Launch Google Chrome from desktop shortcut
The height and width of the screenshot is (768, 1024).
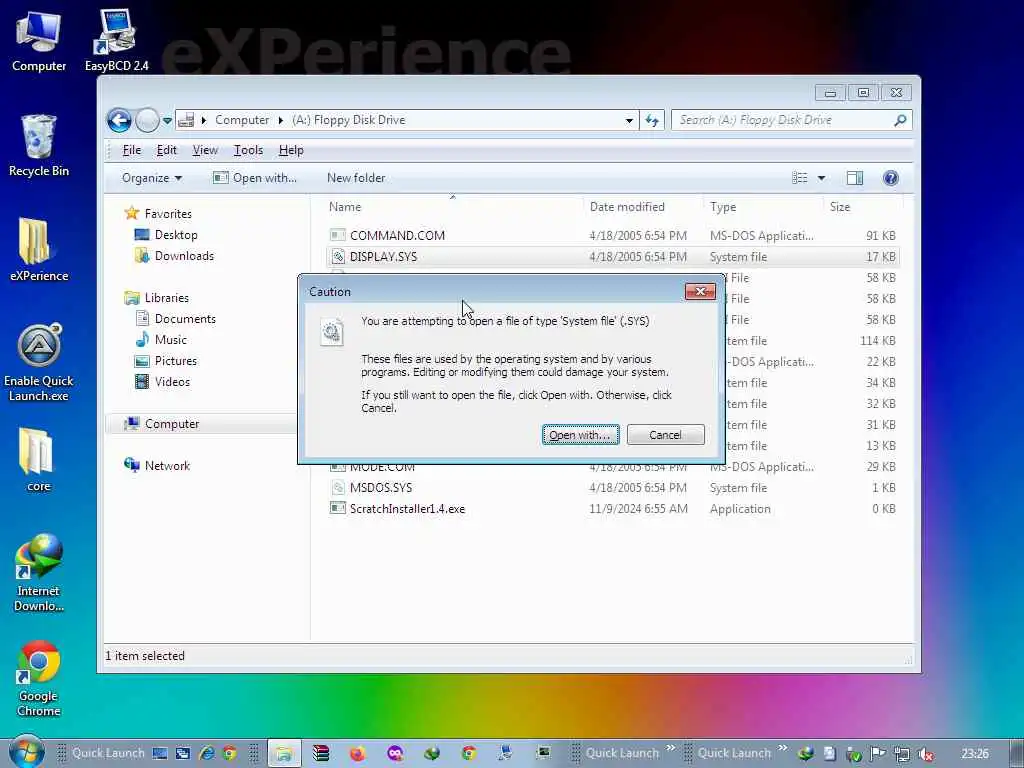(39, 679)
